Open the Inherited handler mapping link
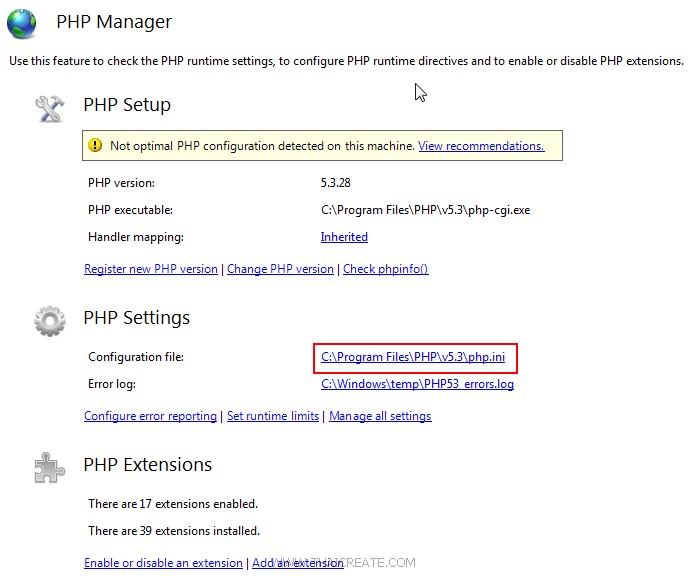Image resolution: width=689 pixels, height=588 pixels. pos(344,237)
